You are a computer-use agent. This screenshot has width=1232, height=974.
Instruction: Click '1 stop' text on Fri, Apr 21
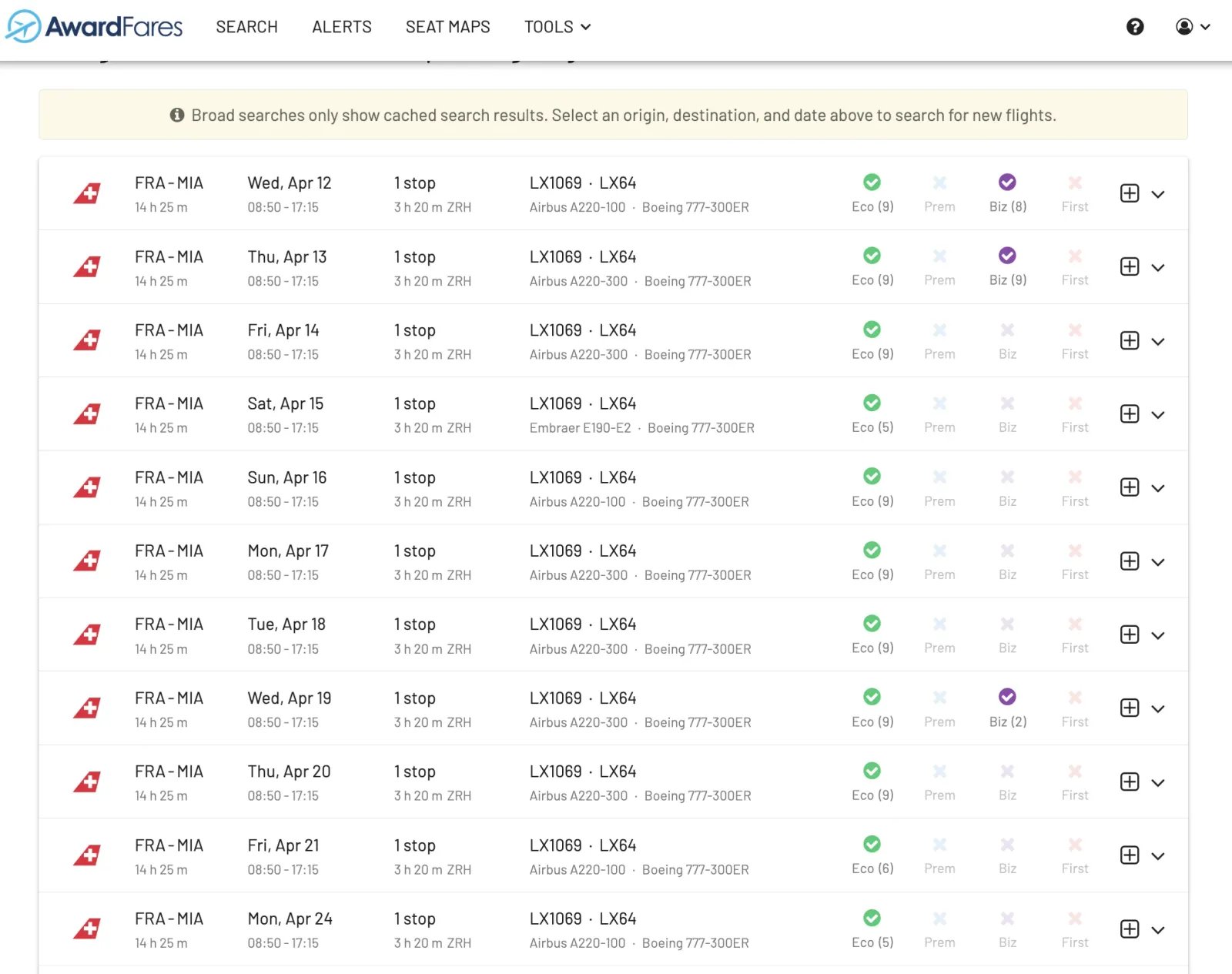tap(415, 845)
